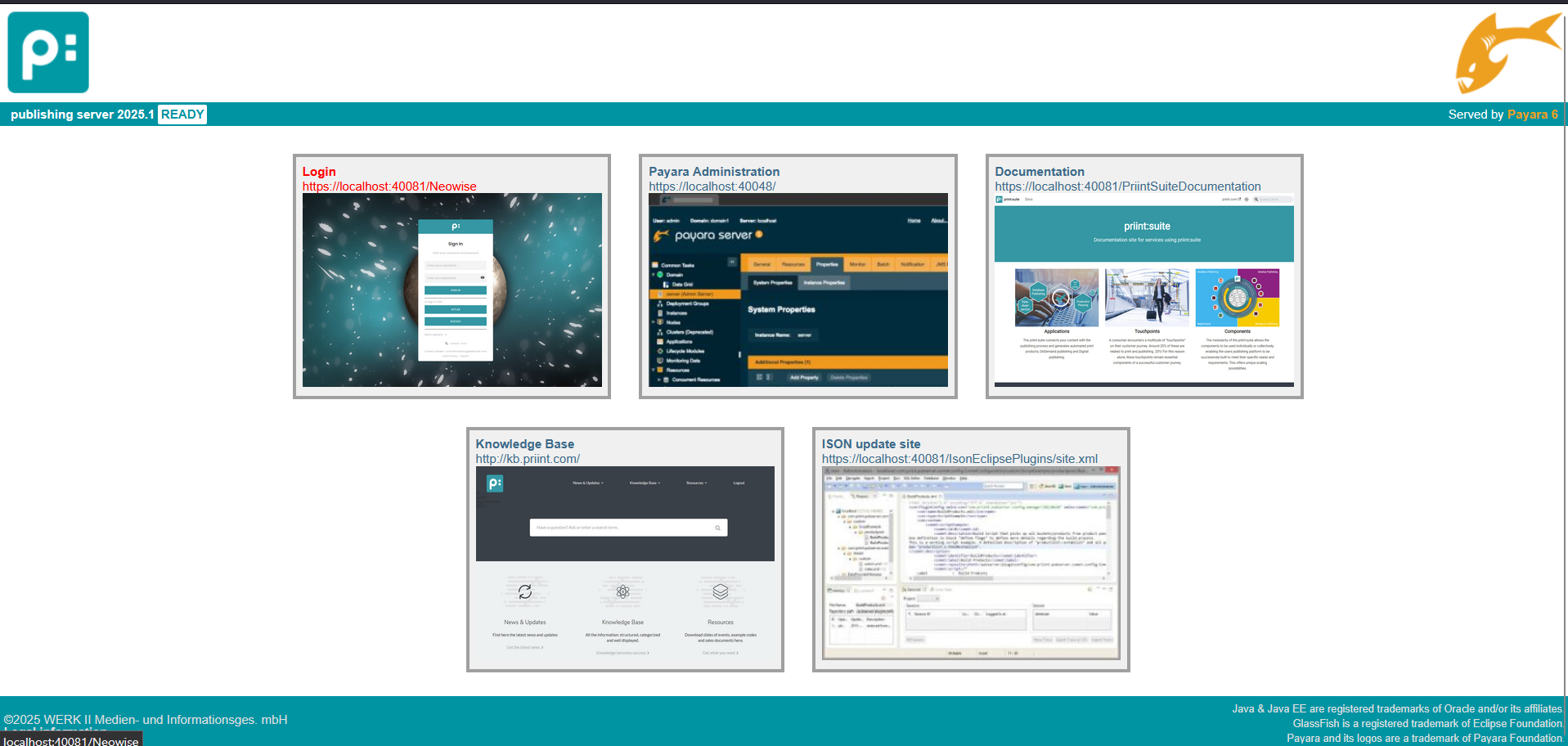This screenshot has height=746, width=1568.
Task: Click the priint:suite documentation preview image
Action: (1143, 290)
